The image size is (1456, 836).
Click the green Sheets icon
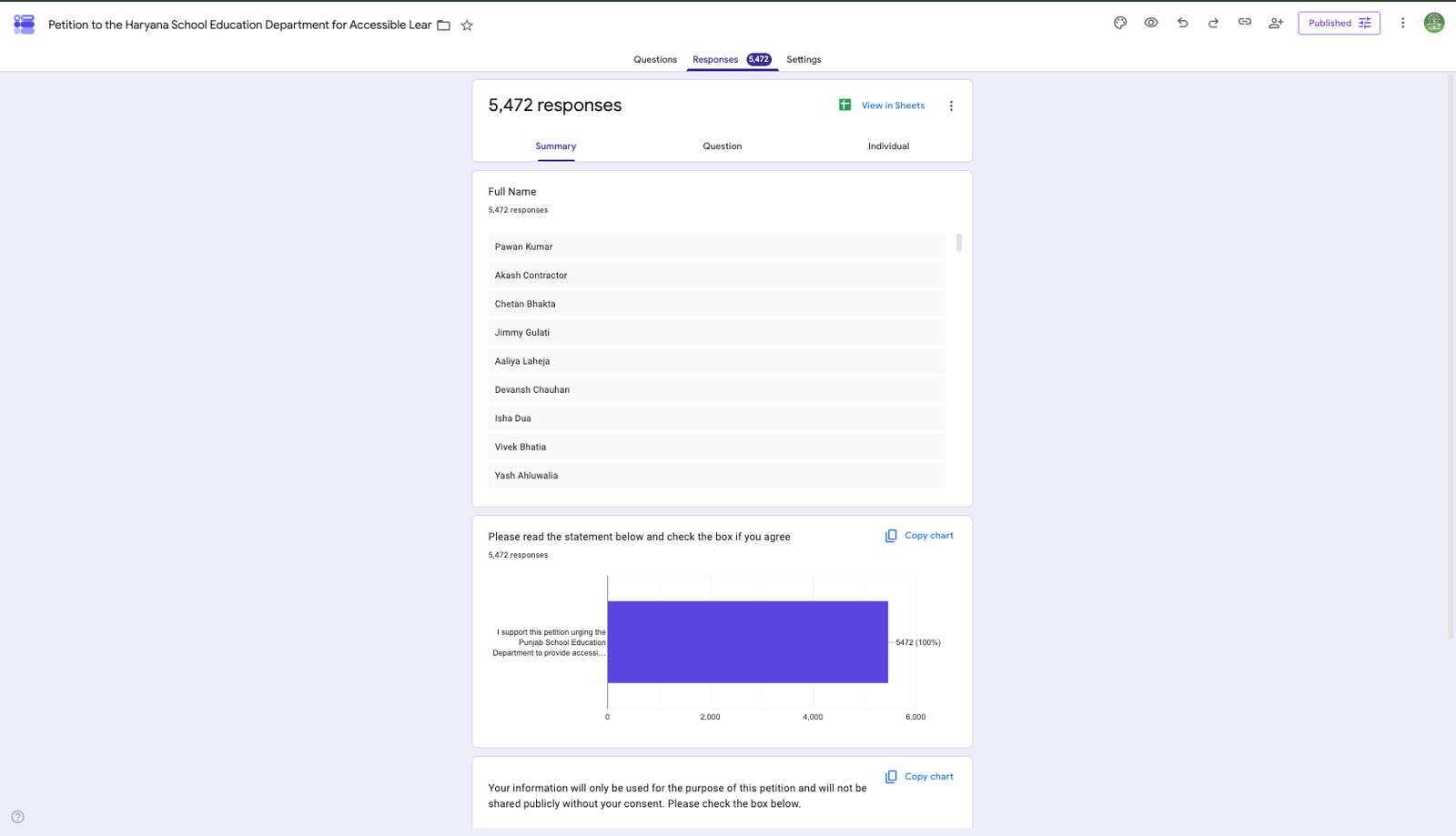[x=844, y=106]
